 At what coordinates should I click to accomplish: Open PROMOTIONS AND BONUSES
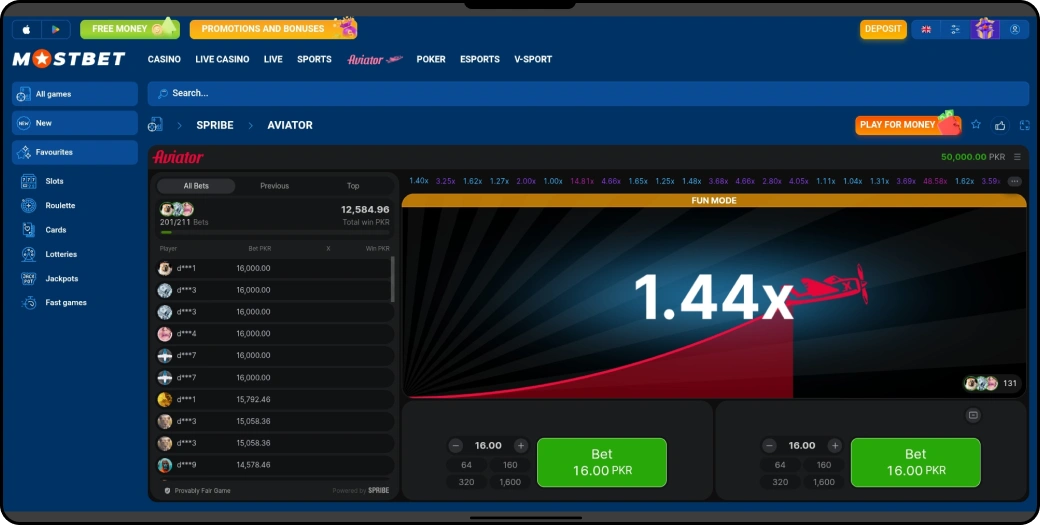click(273, 29)
